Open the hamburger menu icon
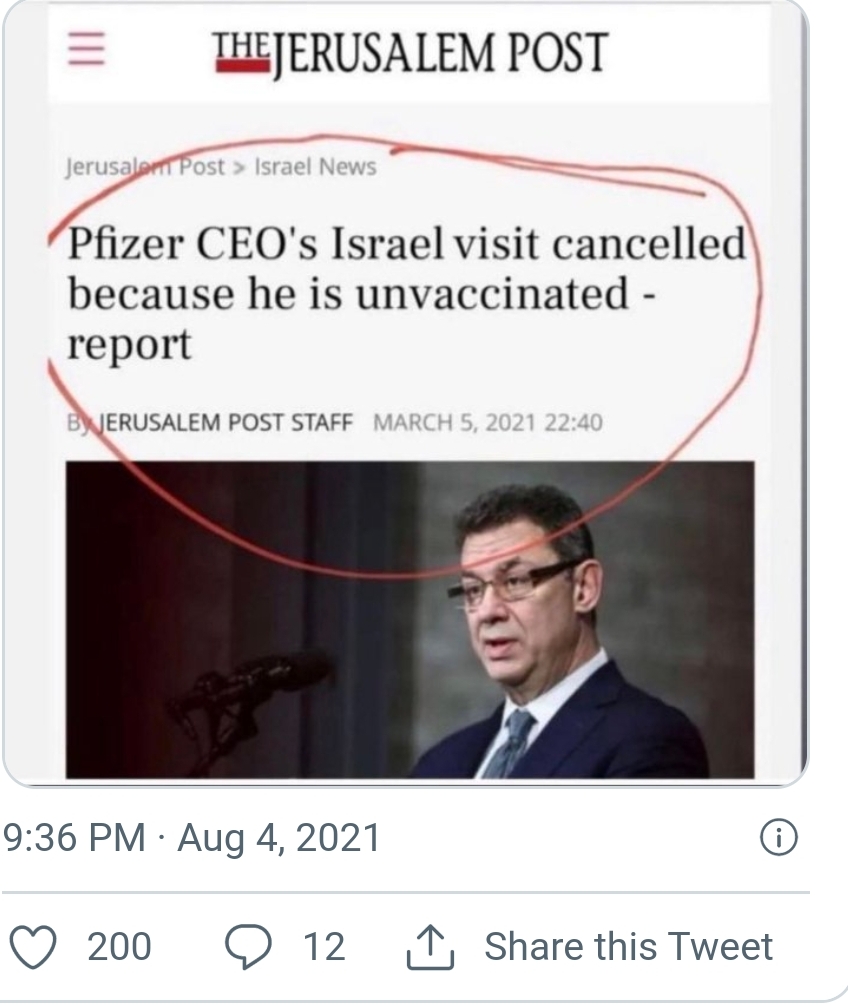The height and width of the screenshot is (1005, 848). pyautogui.click(x=87, y=50)
